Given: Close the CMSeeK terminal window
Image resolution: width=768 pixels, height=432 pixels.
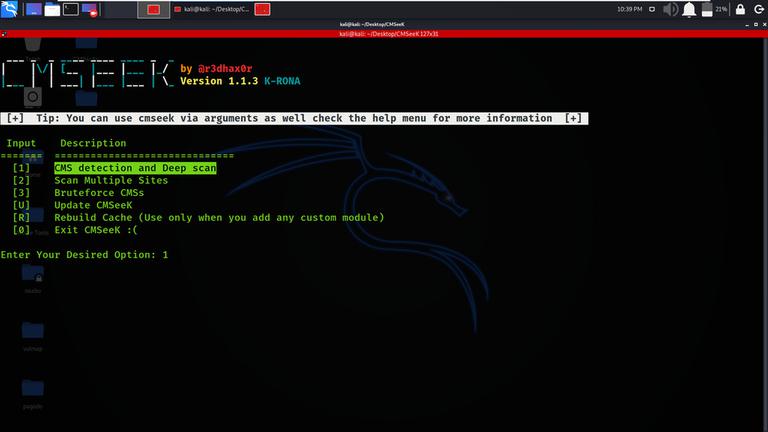Looking at the screenshot, I should pos(764,24).
